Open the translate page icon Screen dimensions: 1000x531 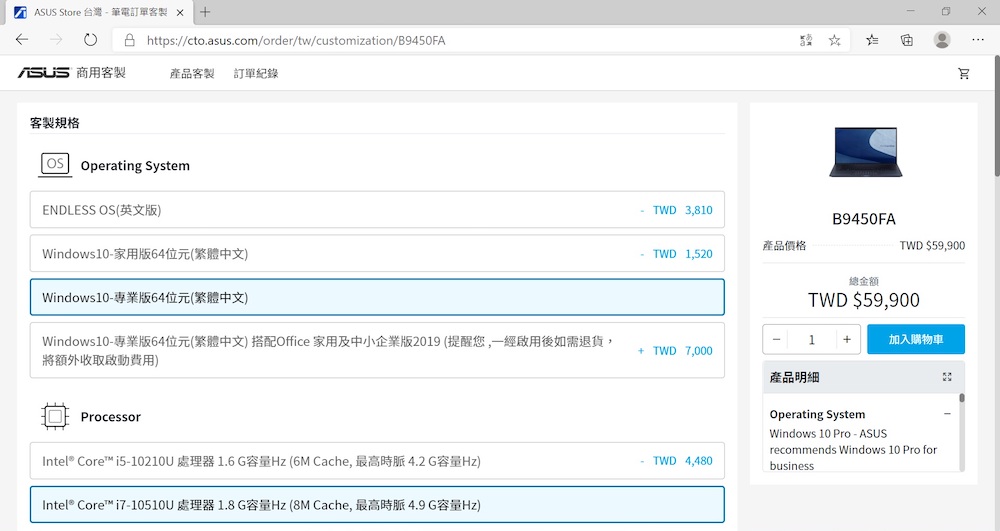click(806, 40)
